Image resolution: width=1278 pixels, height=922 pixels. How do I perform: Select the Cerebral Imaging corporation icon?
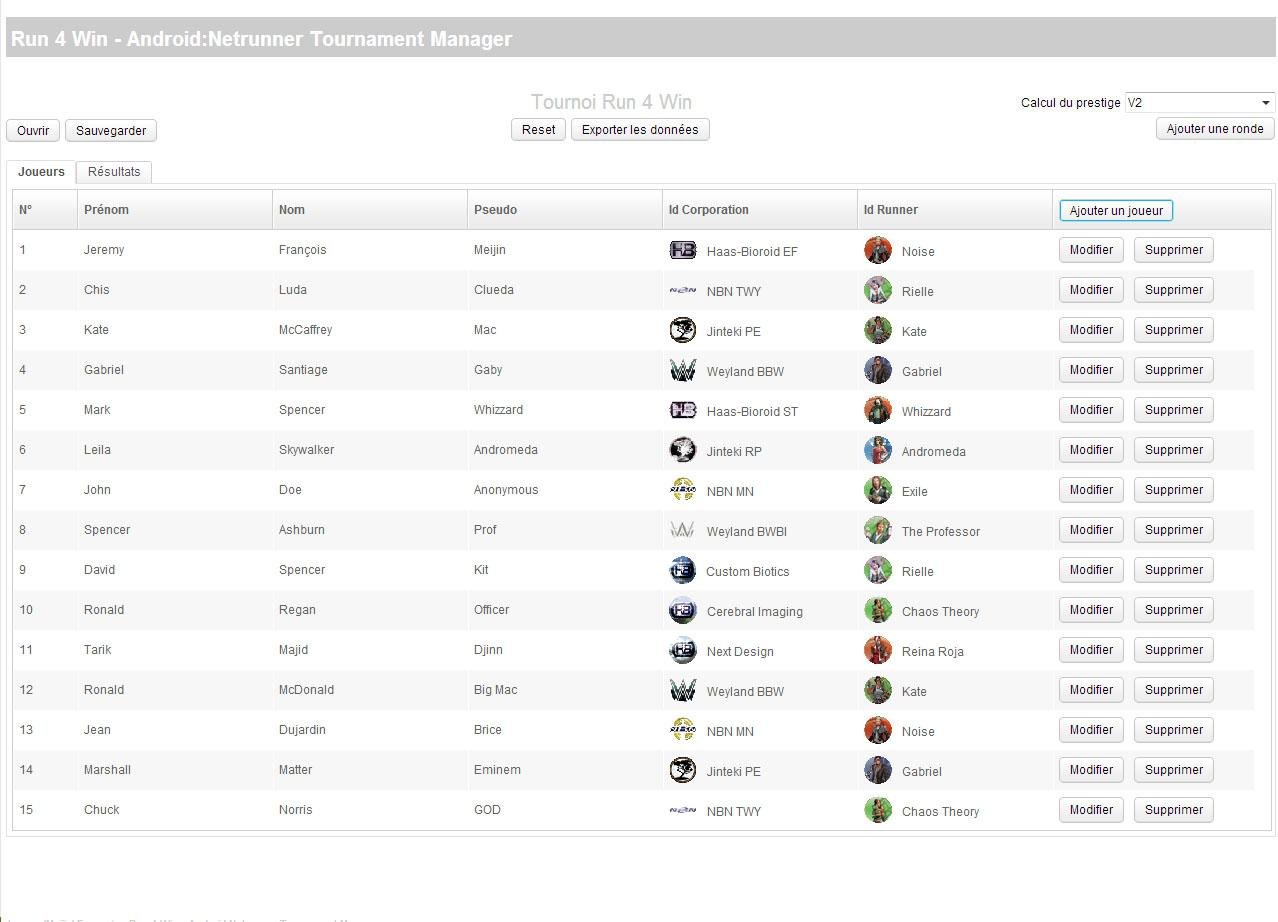(x=681, y=611)
